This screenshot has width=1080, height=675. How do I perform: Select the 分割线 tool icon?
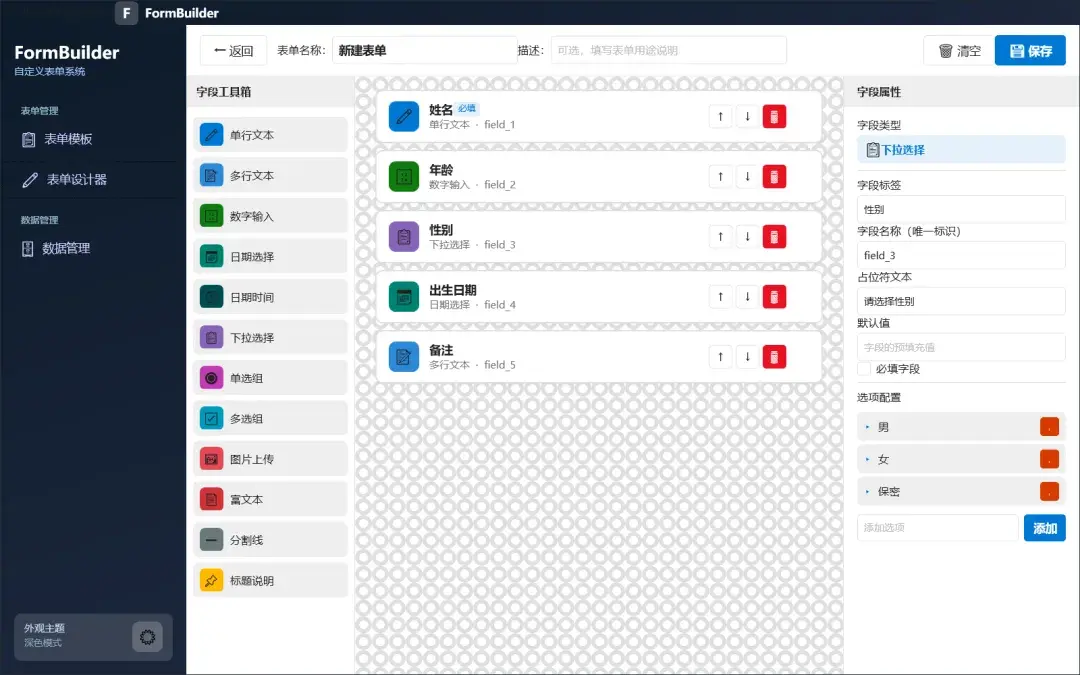pos(211,540)
